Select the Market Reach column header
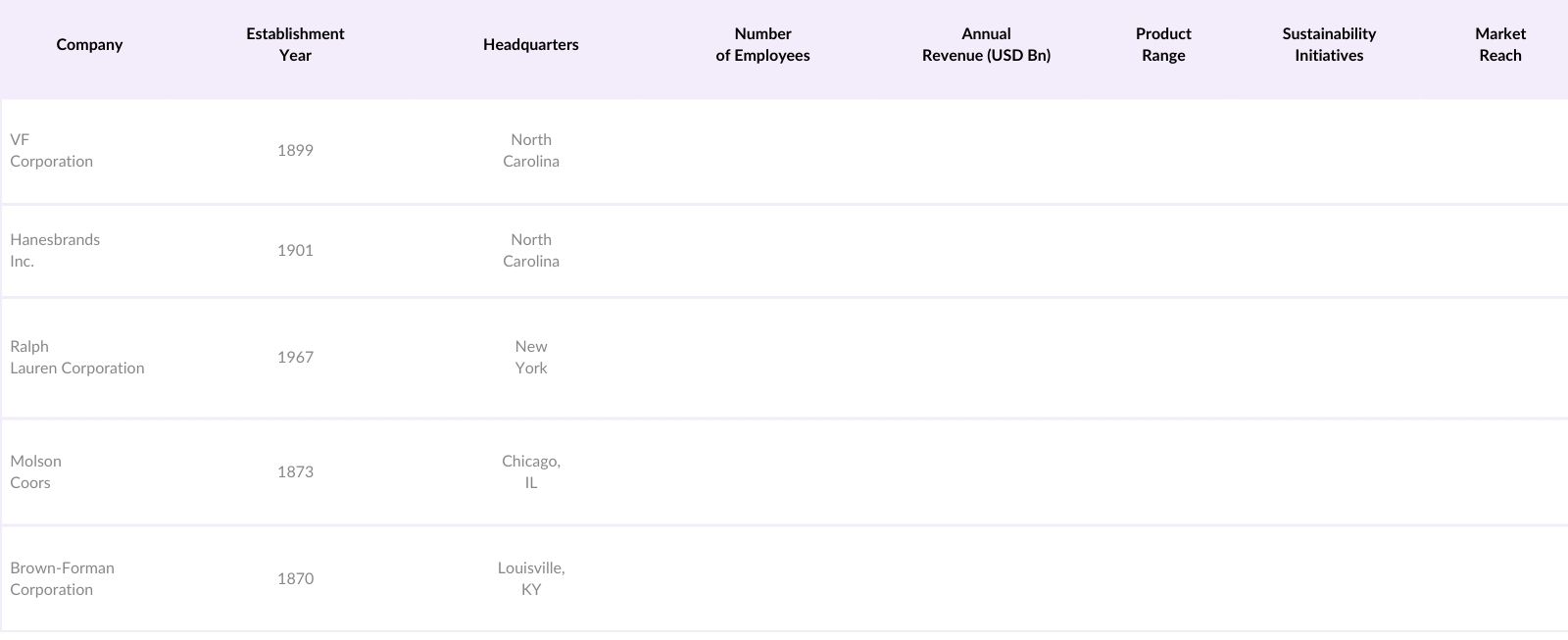The width and height of the screenshot is (1568, 640). click(x=1499, y=45)
